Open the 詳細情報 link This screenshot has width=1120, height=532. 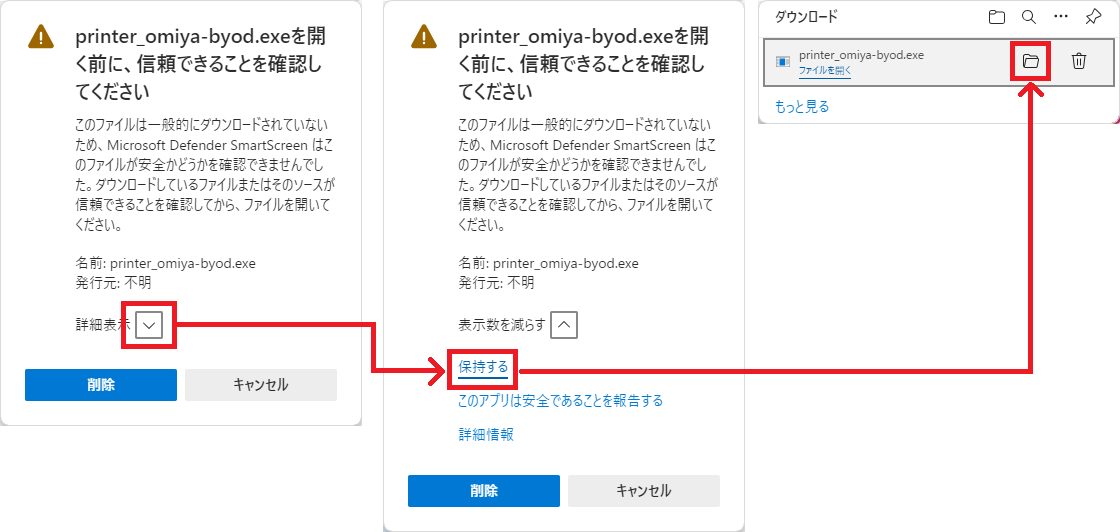(486, 435)
